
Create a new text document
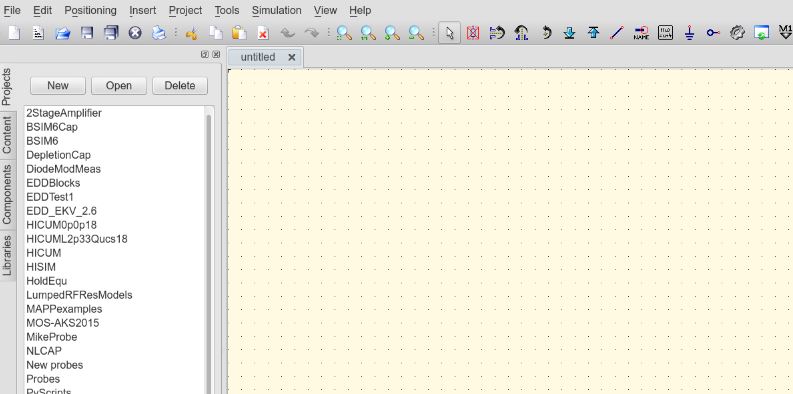click(38, 33)
